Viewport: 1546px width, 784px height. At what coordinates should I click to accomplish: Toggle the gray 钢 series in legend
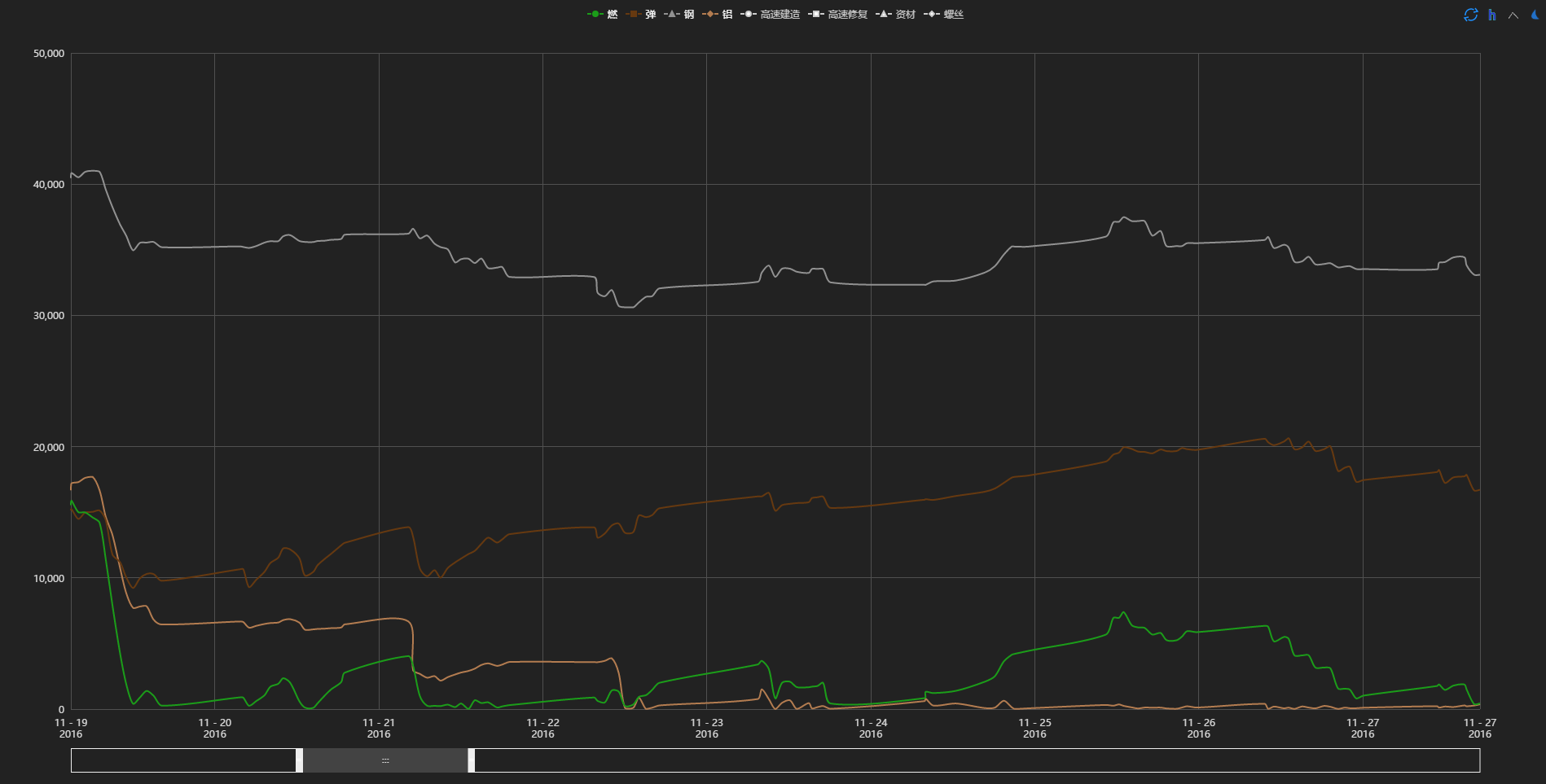(x=679, y=15)
